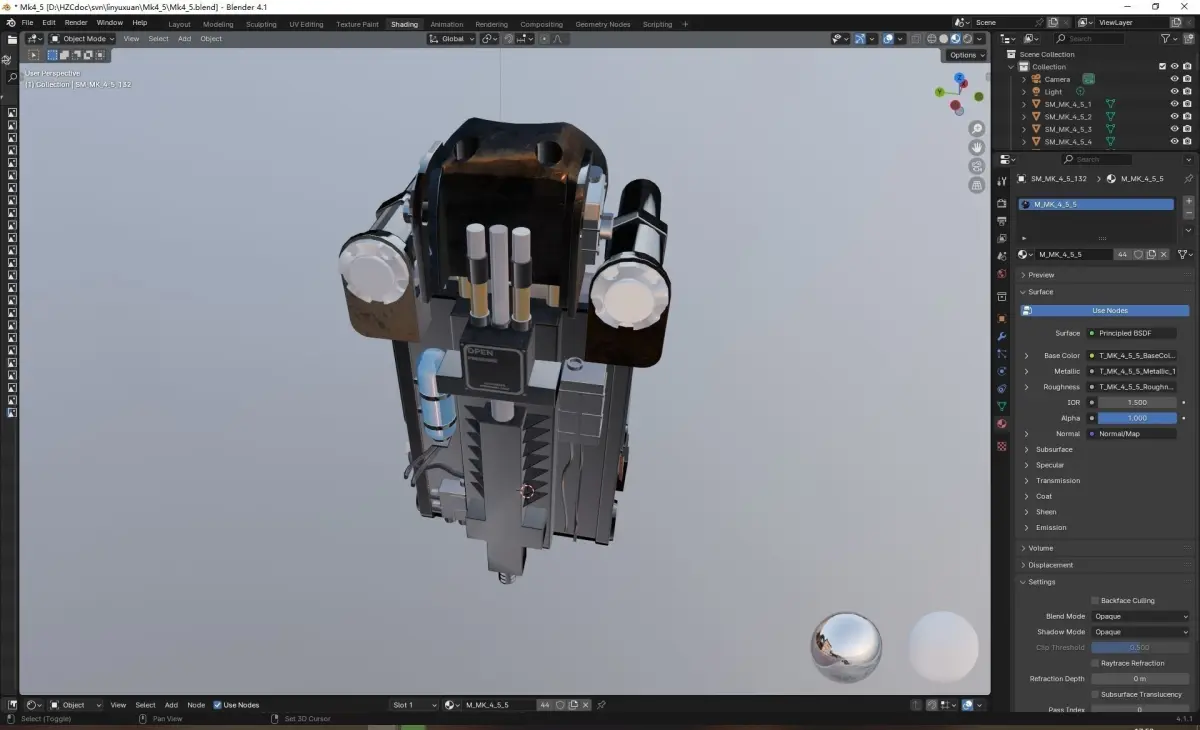Image resolution: width=1200 pixels, height=730 pixels.
Task: Expand SM_MK_4_5_2 in the outliner
Action: [x=1024, y=117]
